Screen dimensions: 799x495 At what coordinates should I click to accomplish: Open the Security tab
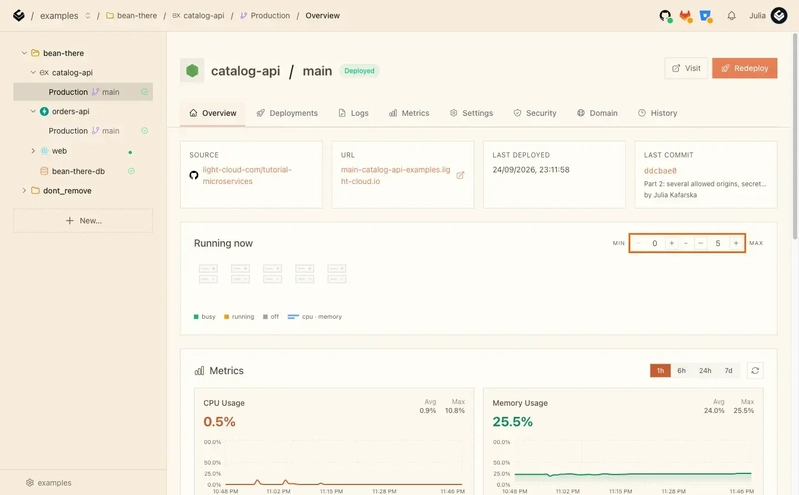click(x=535, y=113)
